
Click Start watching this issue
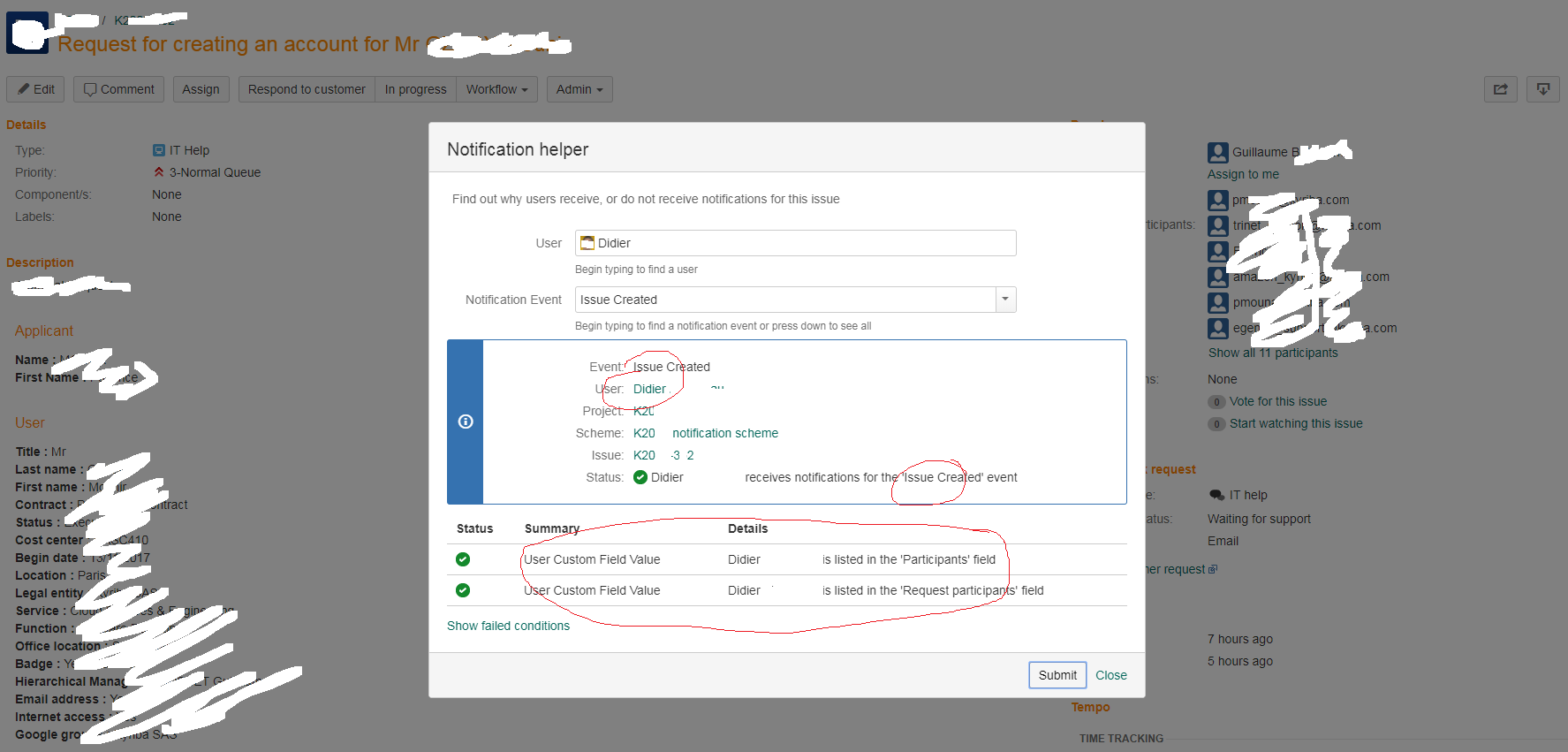(1296, 423)
